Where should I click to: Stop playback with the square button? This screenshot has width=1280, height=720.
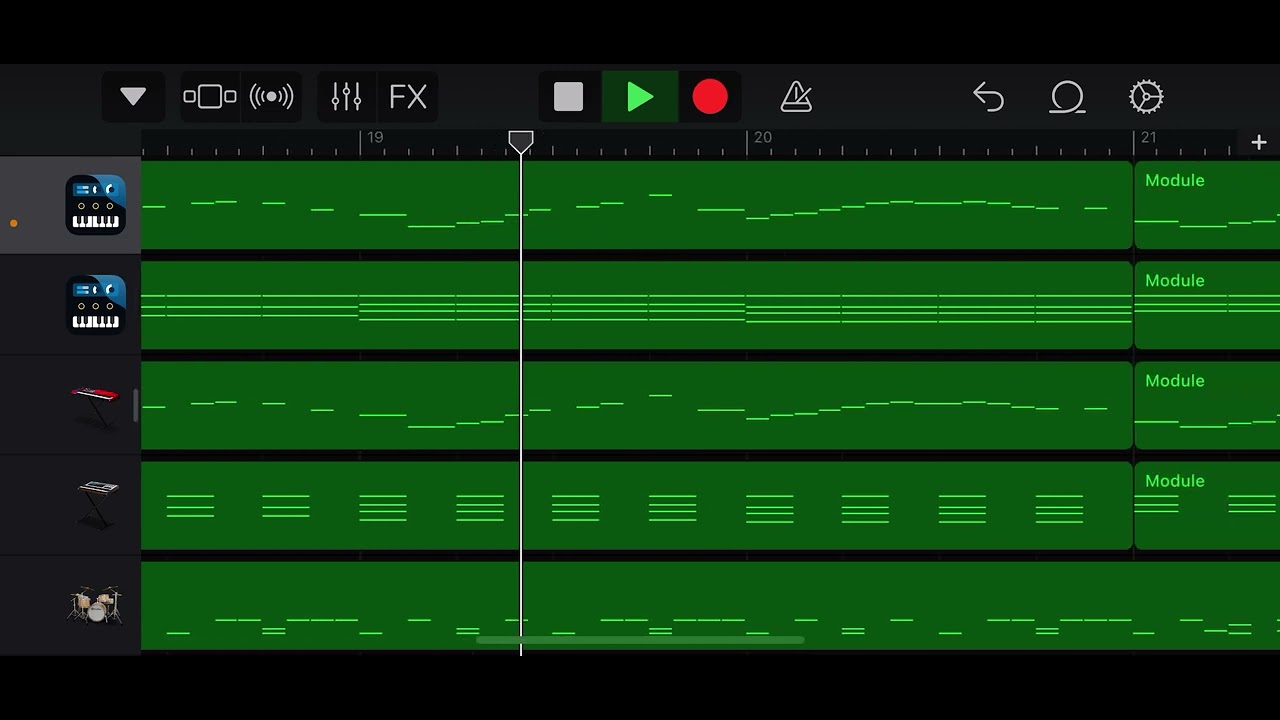[x=569, y=97]
